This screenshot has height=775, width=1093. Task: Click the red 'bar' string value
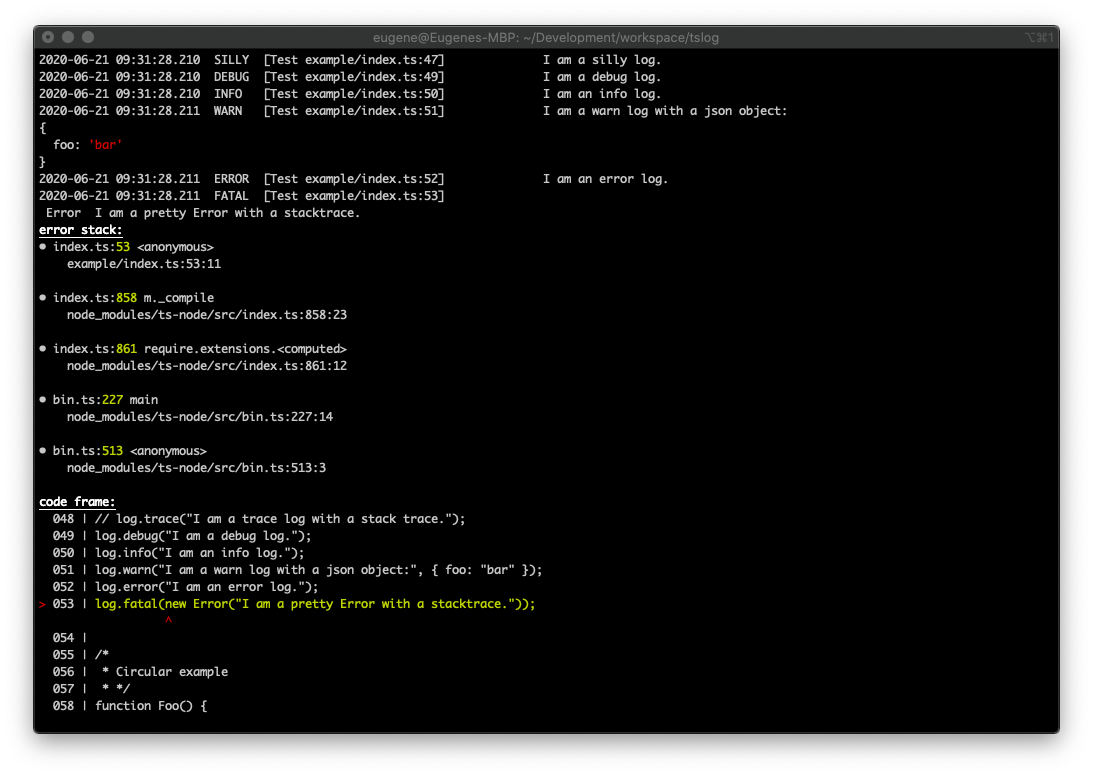click(x=105, y=144)
